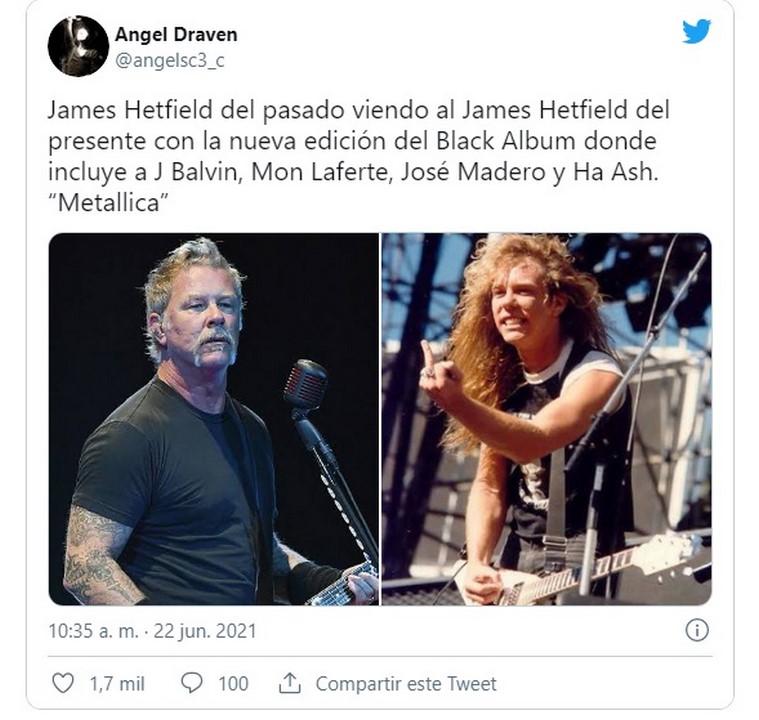Image resolution: width=759 pixels, height=720 pixels.
Task: Open the @angelsc3_c handle link
Action: (170, 61)
